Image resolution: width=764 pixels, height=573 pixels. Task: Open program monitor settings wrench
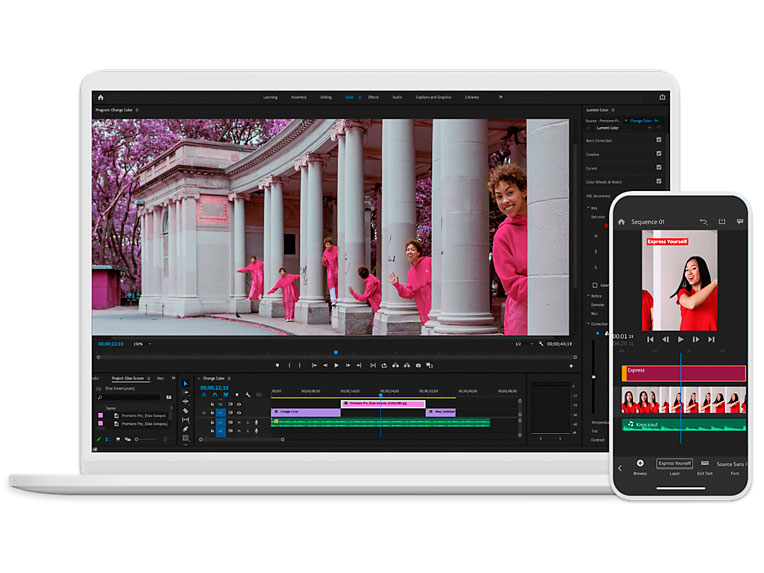(541, 344)
